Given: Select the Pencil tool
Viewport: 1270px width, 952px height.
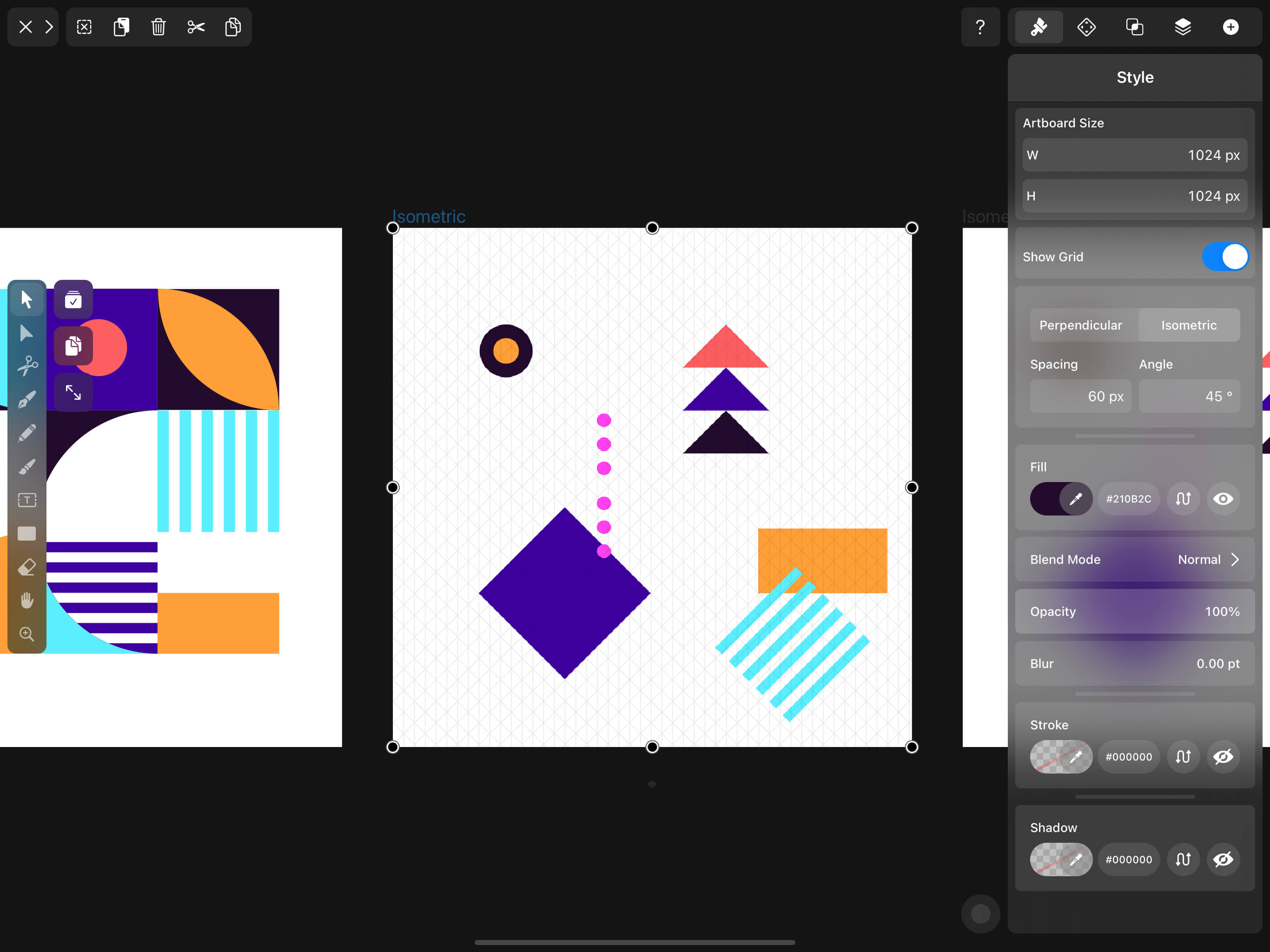Looking at the screenshot, I should click(x=26, y=433).
